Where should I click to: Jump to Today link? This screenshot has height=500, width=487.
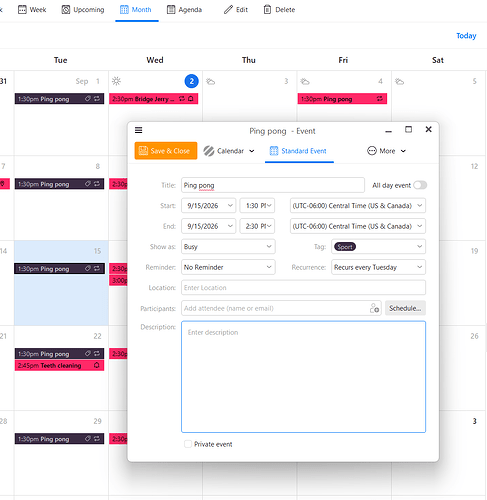point(466,36)
